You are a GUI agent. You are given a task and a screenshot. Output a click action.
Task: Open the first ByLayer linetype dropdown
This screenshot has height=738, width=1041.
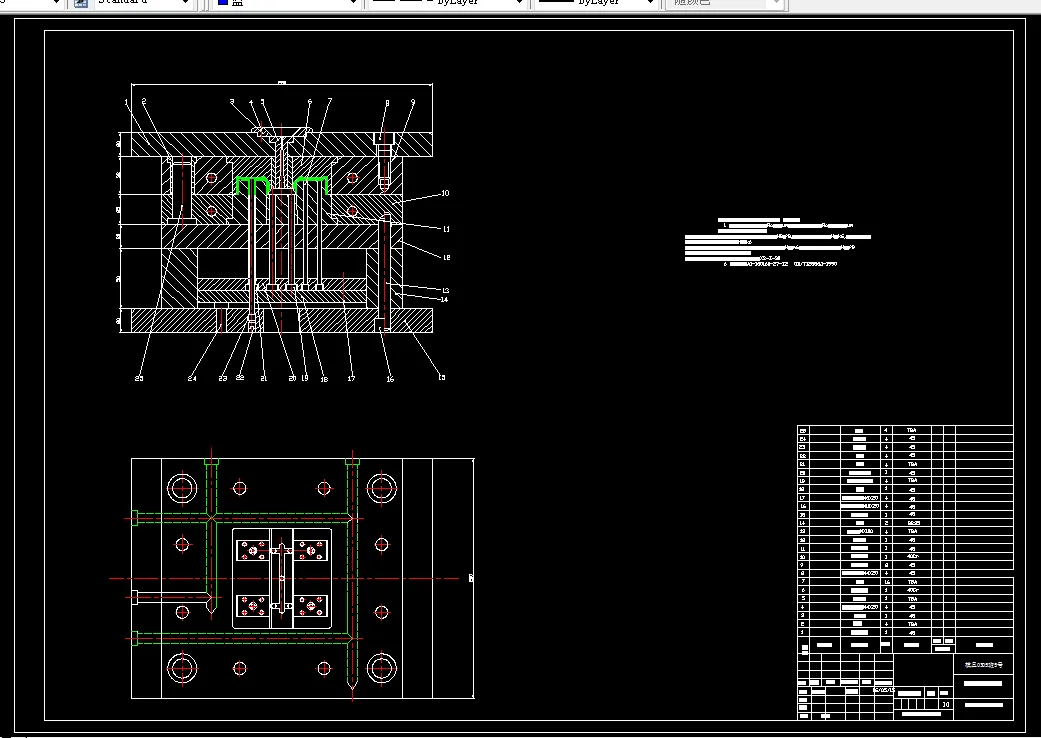519,3
